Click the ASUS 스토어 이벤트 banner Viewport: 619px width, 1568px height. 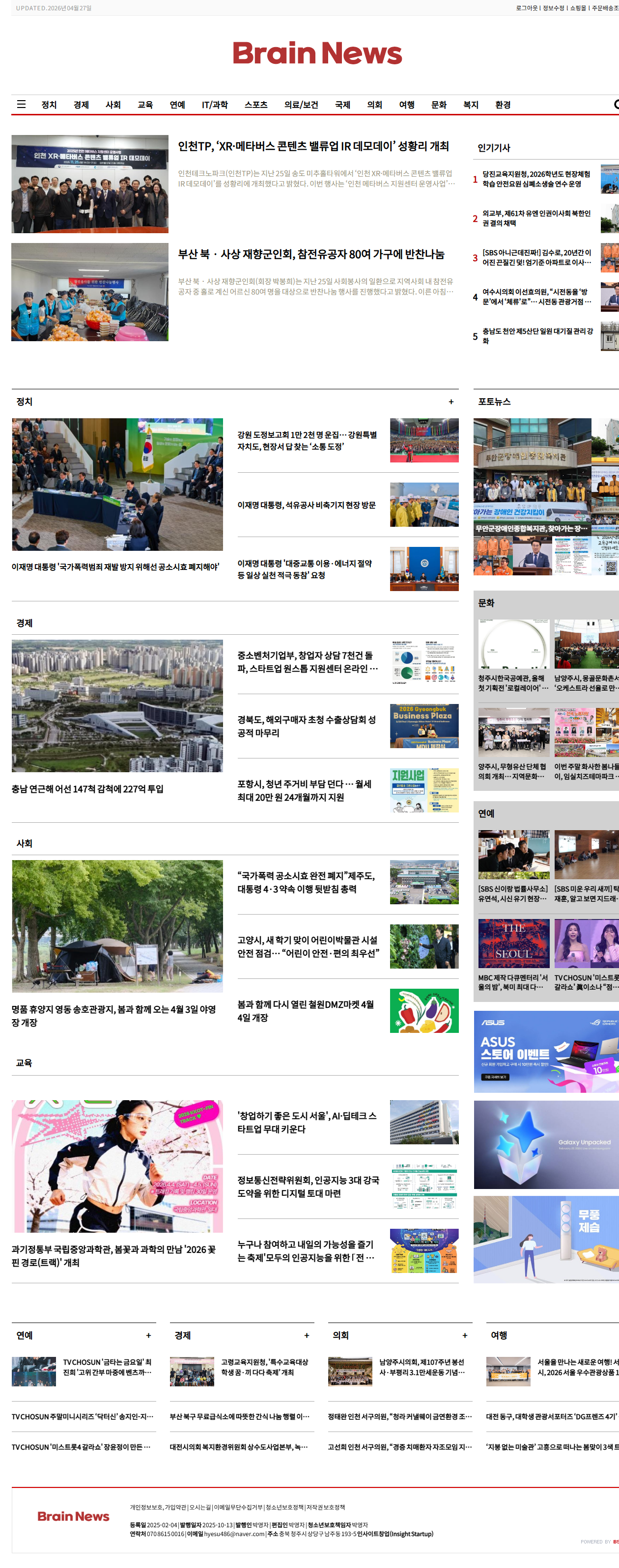(546, 1052)
